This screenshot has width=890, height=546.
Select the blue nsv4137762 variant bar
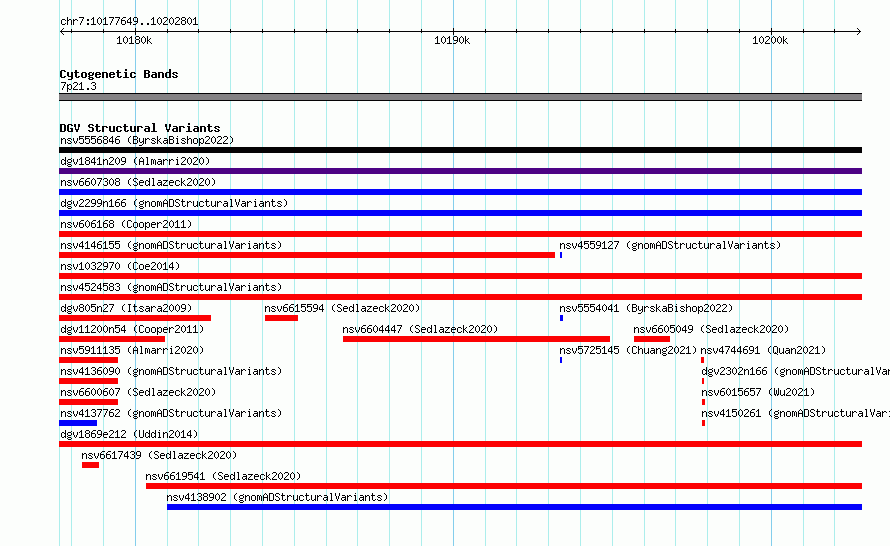(78, 423)
